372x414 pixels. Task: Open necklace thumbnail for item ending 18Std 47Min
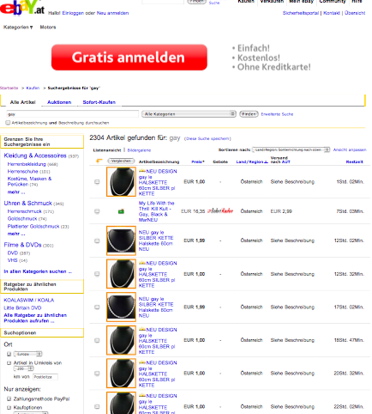coord(121,340)
